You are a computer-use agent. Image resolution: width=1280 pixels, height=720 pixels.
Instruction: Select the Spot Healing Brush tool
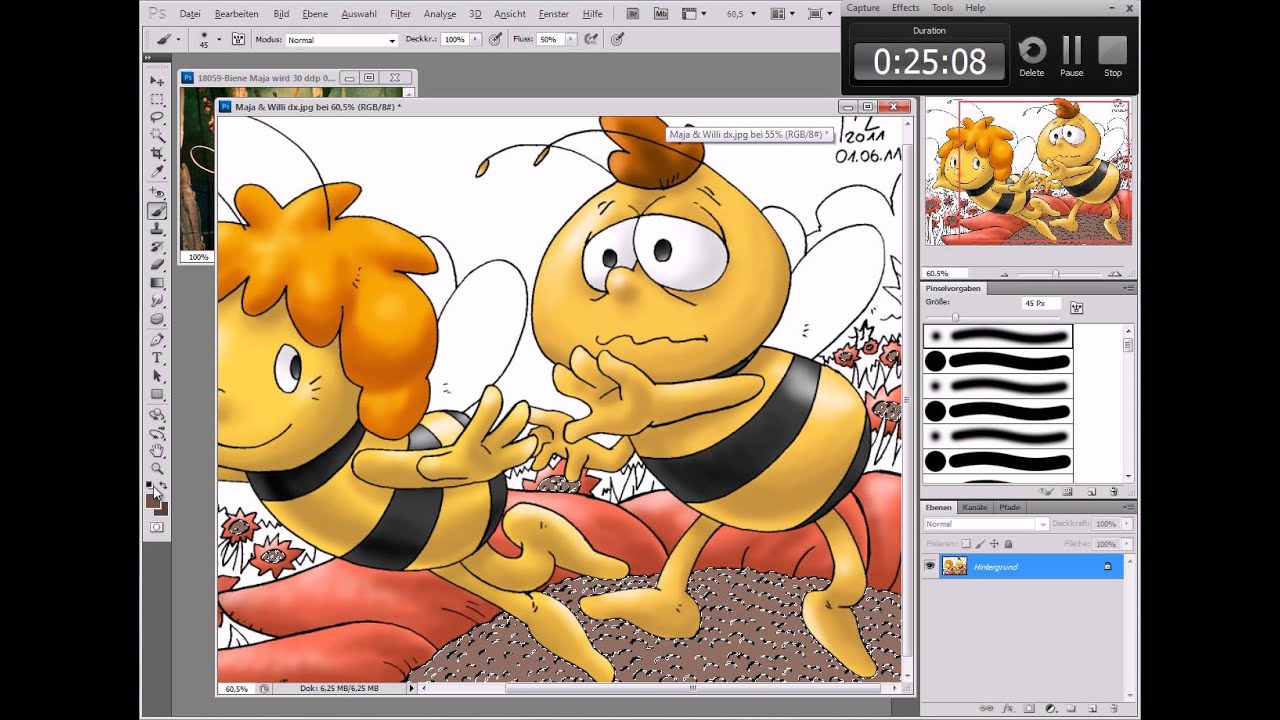[x=157, y=192]
